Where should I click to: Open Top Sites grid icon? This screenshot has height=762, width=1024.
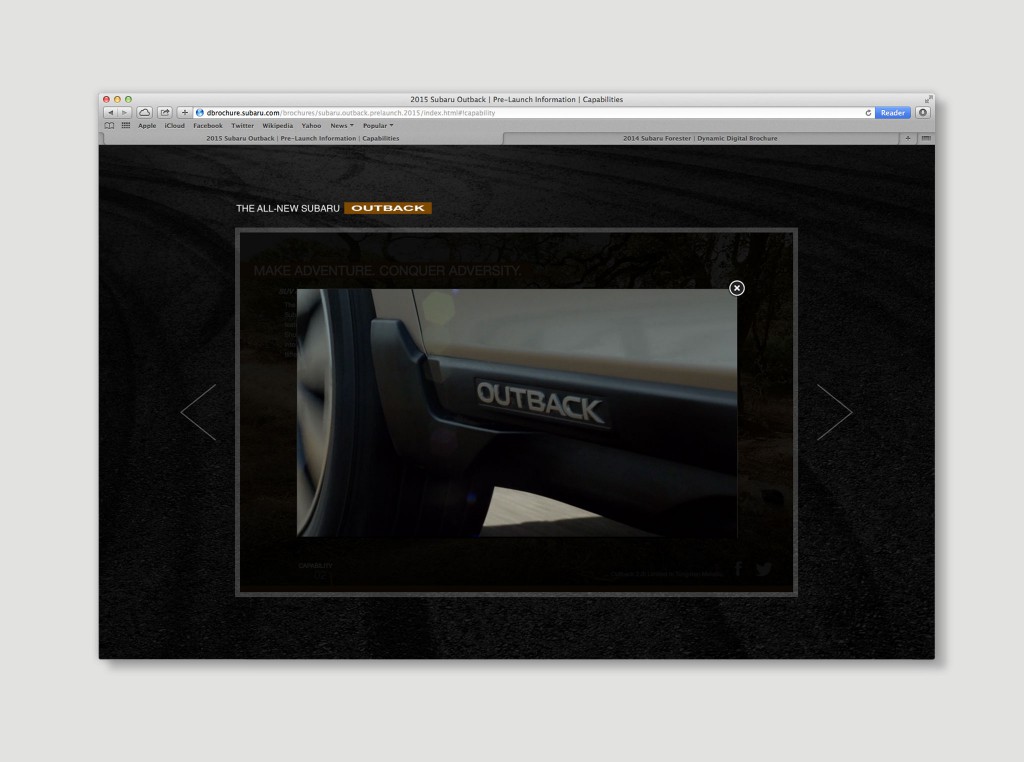[125, 125]
